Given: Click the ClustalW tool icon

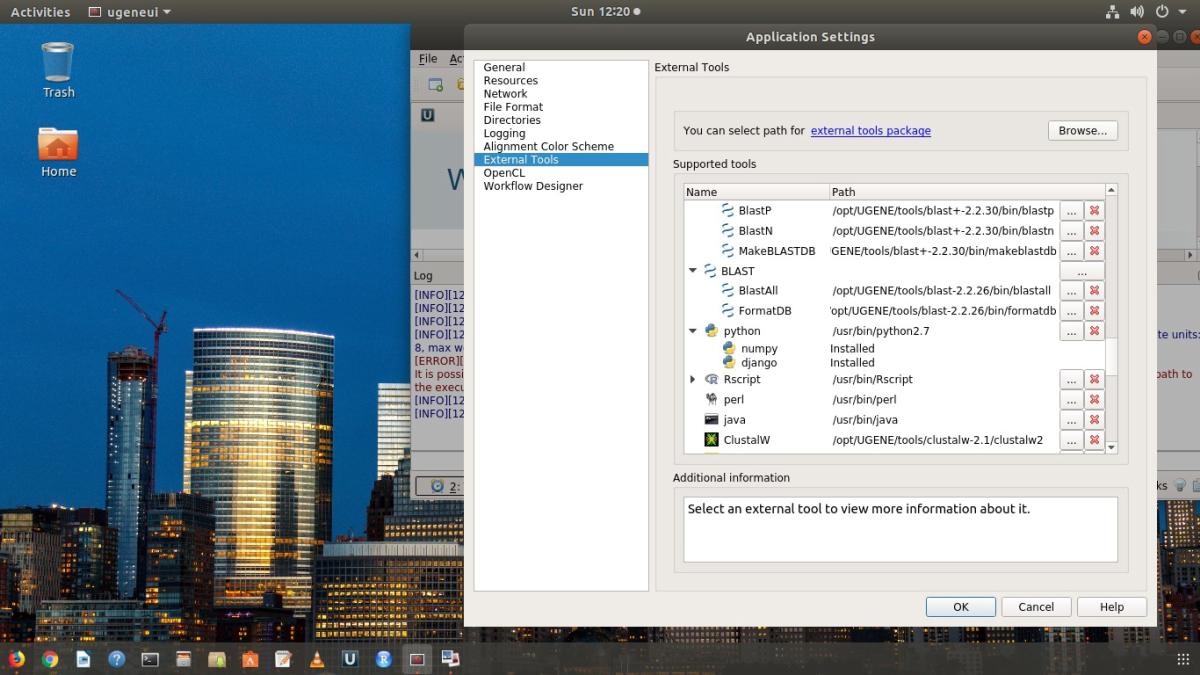Looking at the screenshot, I should point(711,440).
